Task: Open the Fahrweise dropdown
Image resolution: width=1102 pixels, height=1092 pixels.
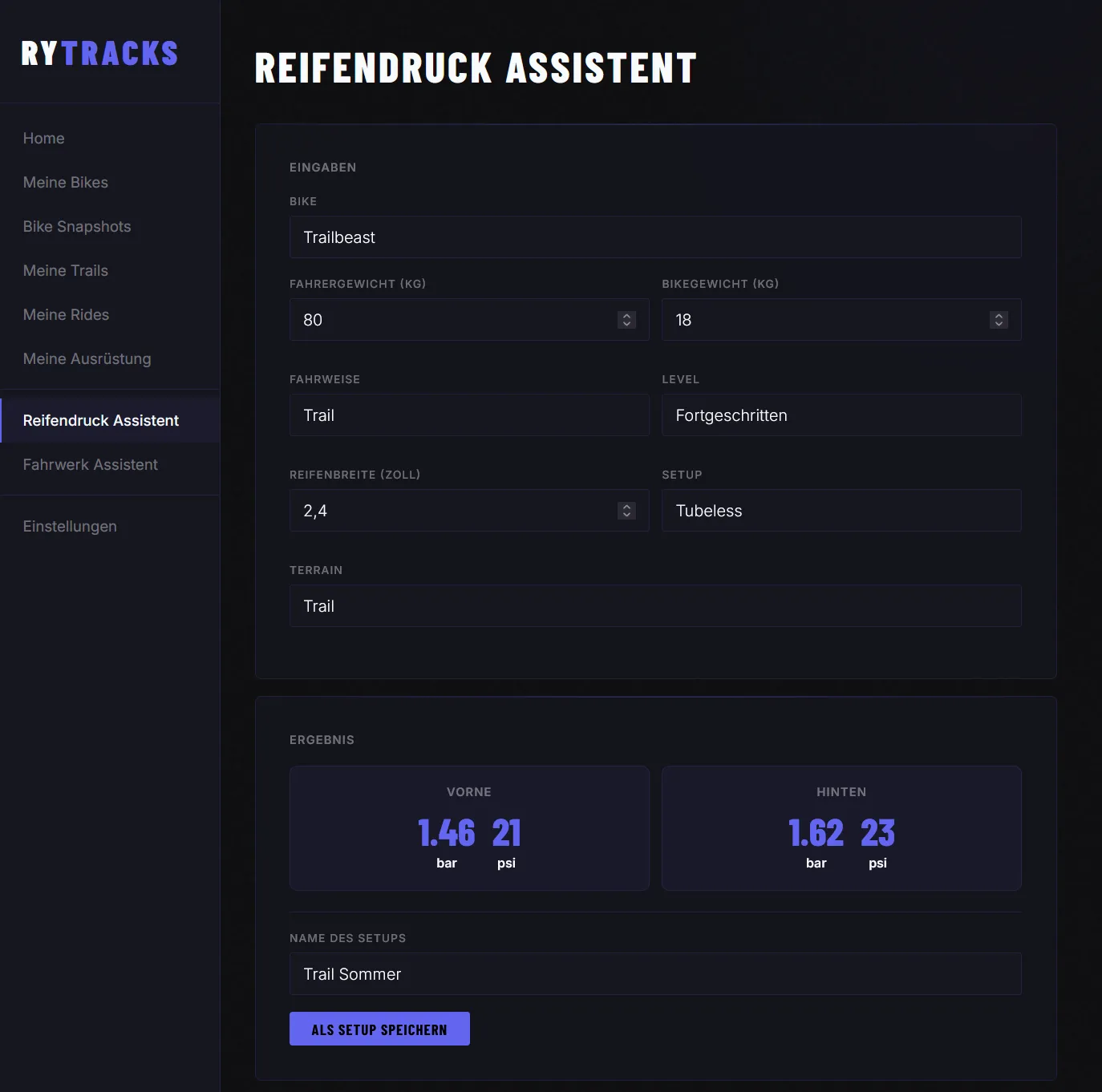Action: coord(469,415)
